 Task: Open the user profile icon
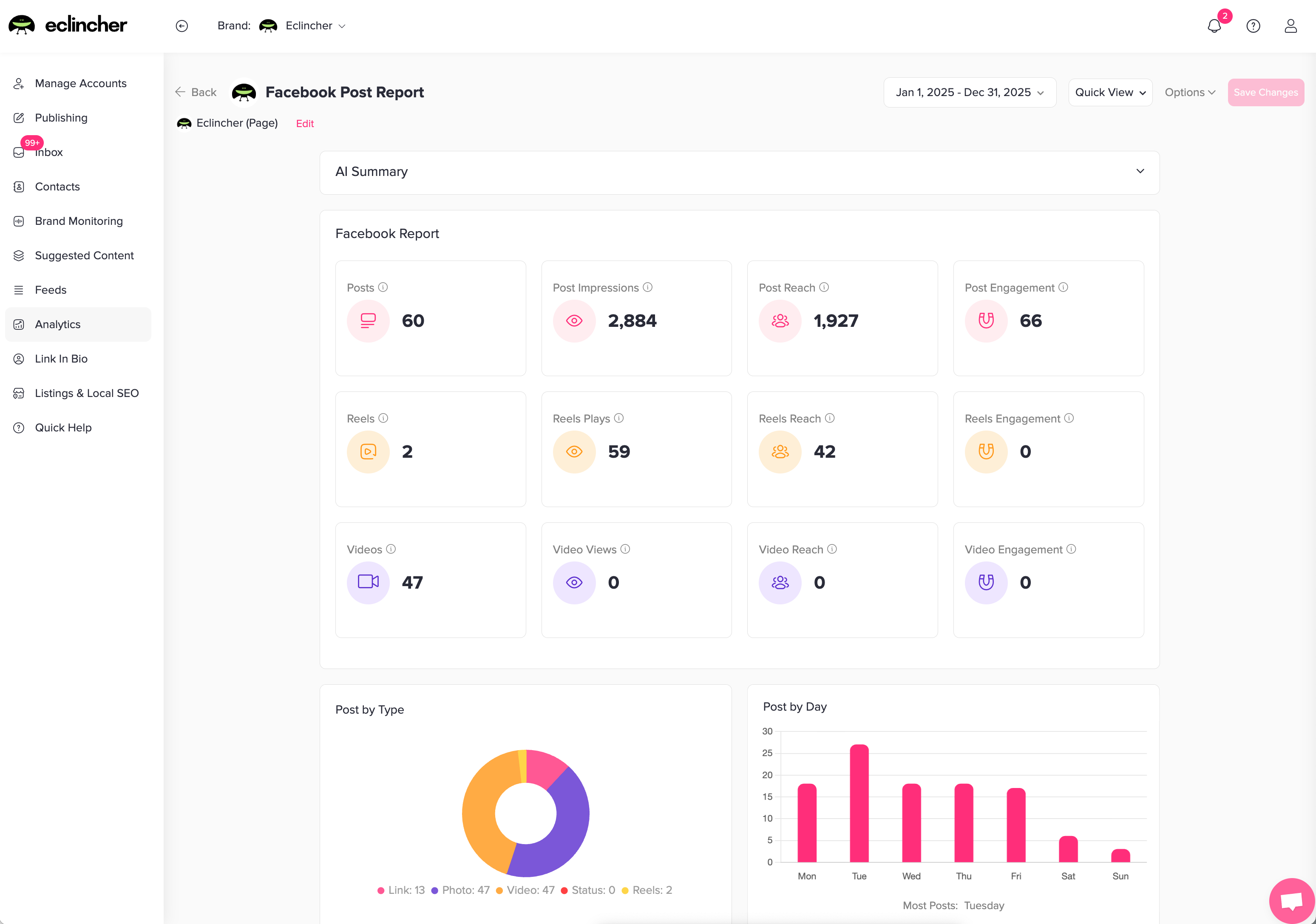click(1290, 26)
